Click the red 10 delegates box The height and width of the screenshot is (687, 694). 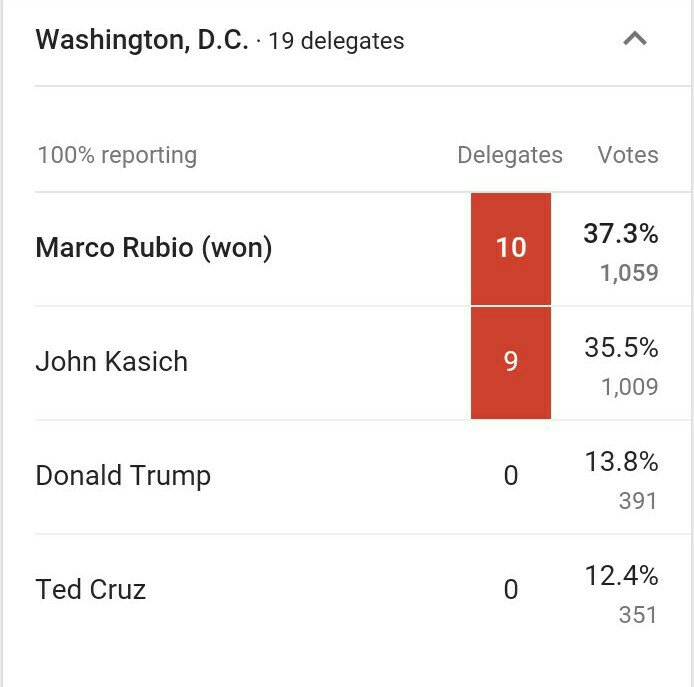coord(511,248)
